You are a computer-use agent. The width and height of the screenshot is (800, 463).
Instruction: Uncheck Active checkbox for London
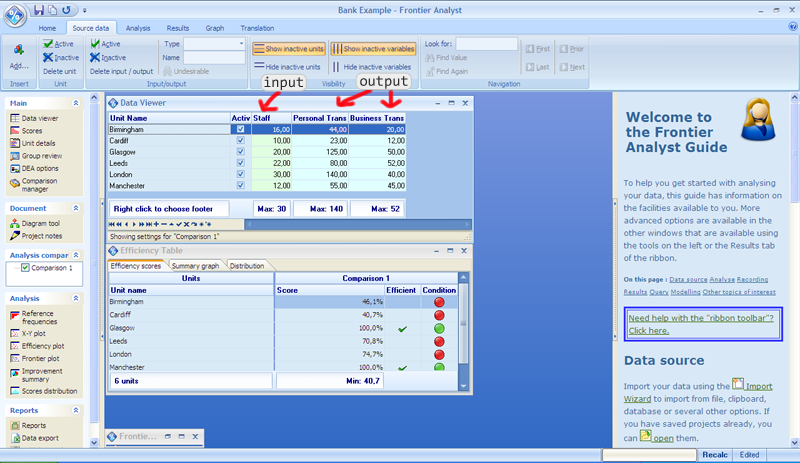click(240, 174)
